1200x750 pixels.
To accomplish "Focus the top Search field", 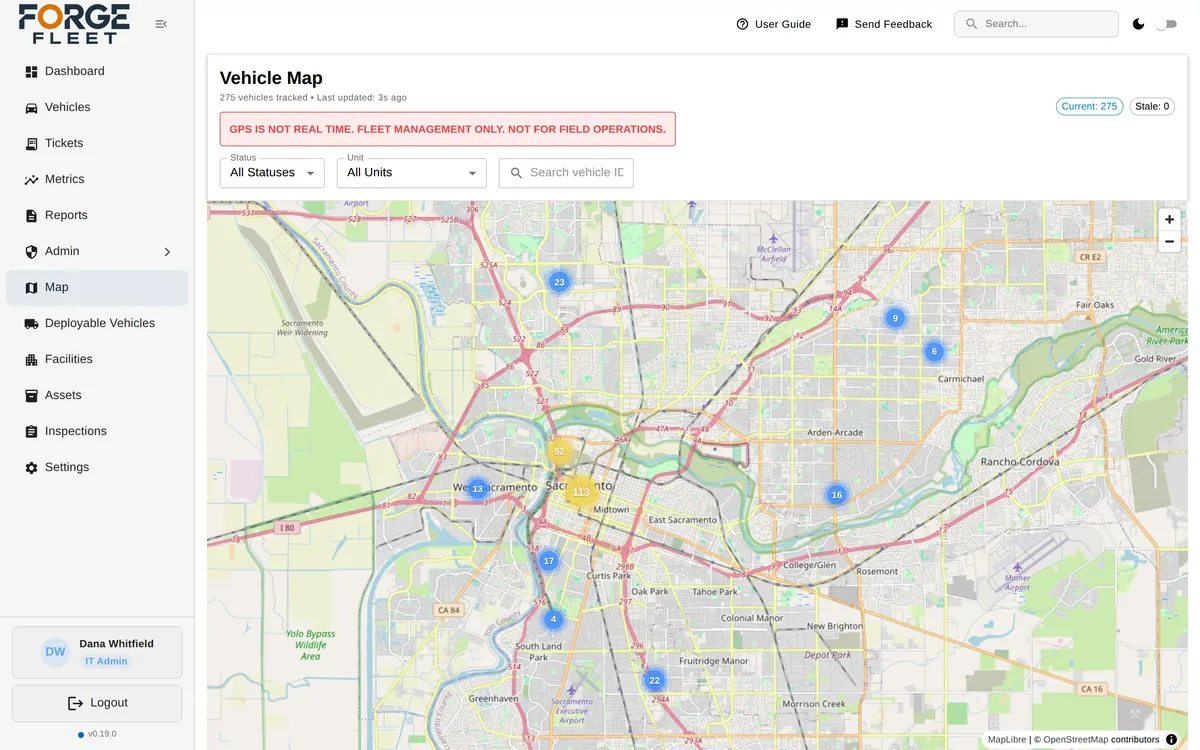I will click(1036, 24).
